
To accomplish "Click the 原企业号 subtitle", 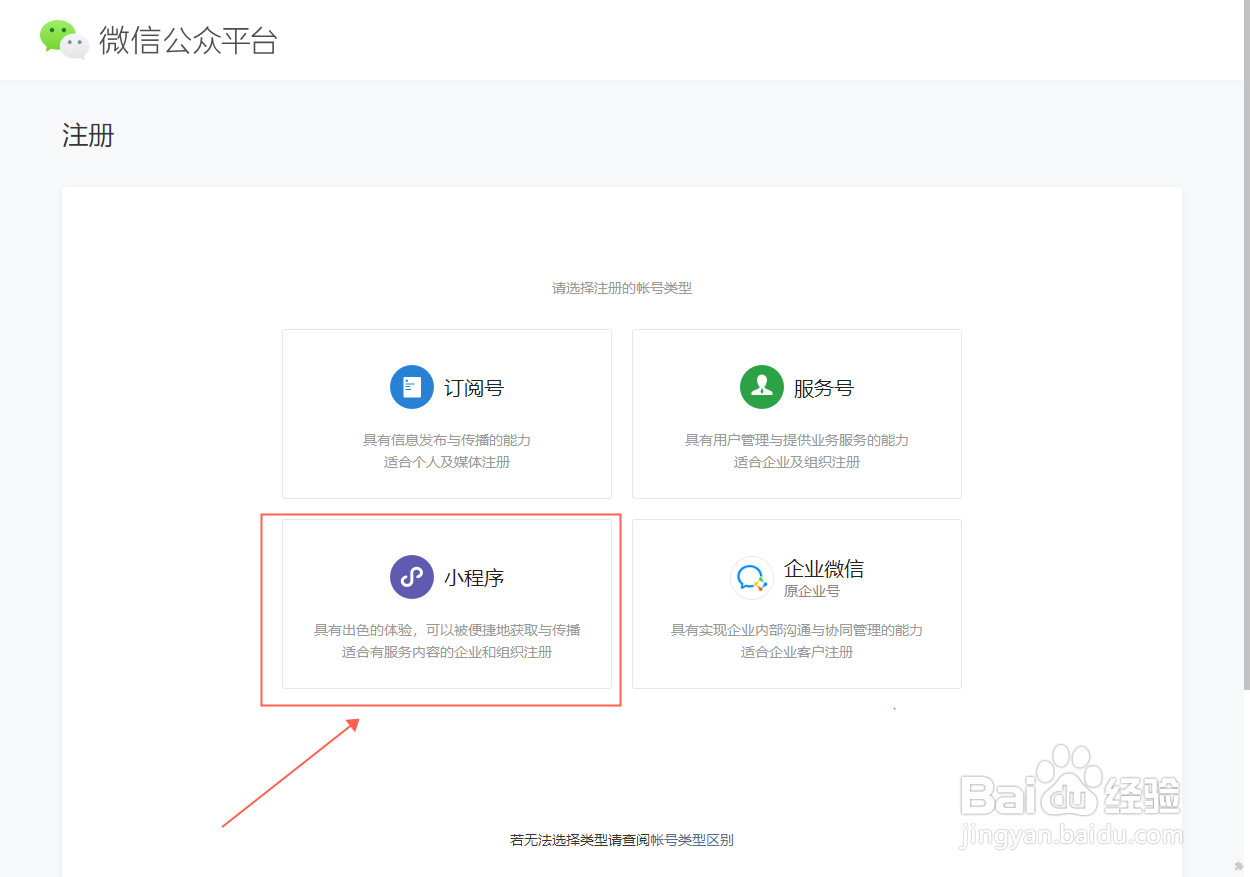I will tap(812, 591).
